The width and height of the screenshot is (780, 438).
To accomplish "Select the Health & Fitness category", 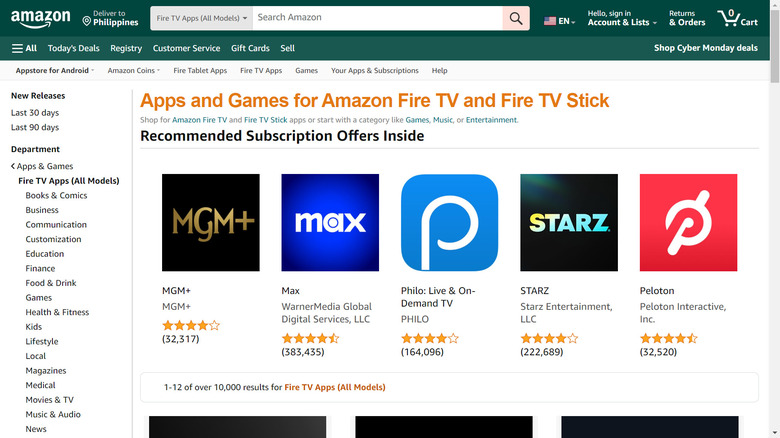I will (57, 312).
